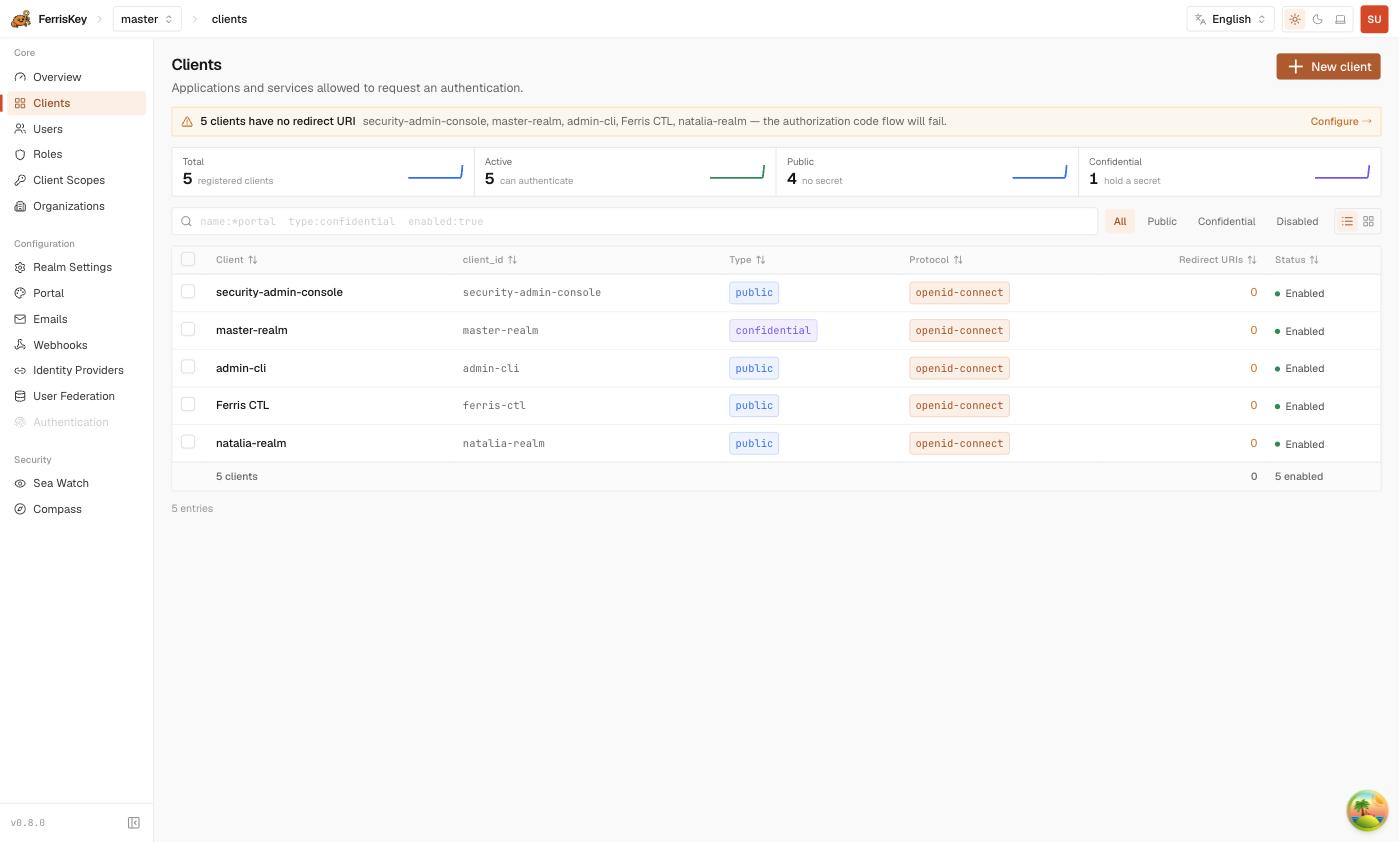Check the admin-cli row checkbox

pyautogui.click(x=188, y=367)
